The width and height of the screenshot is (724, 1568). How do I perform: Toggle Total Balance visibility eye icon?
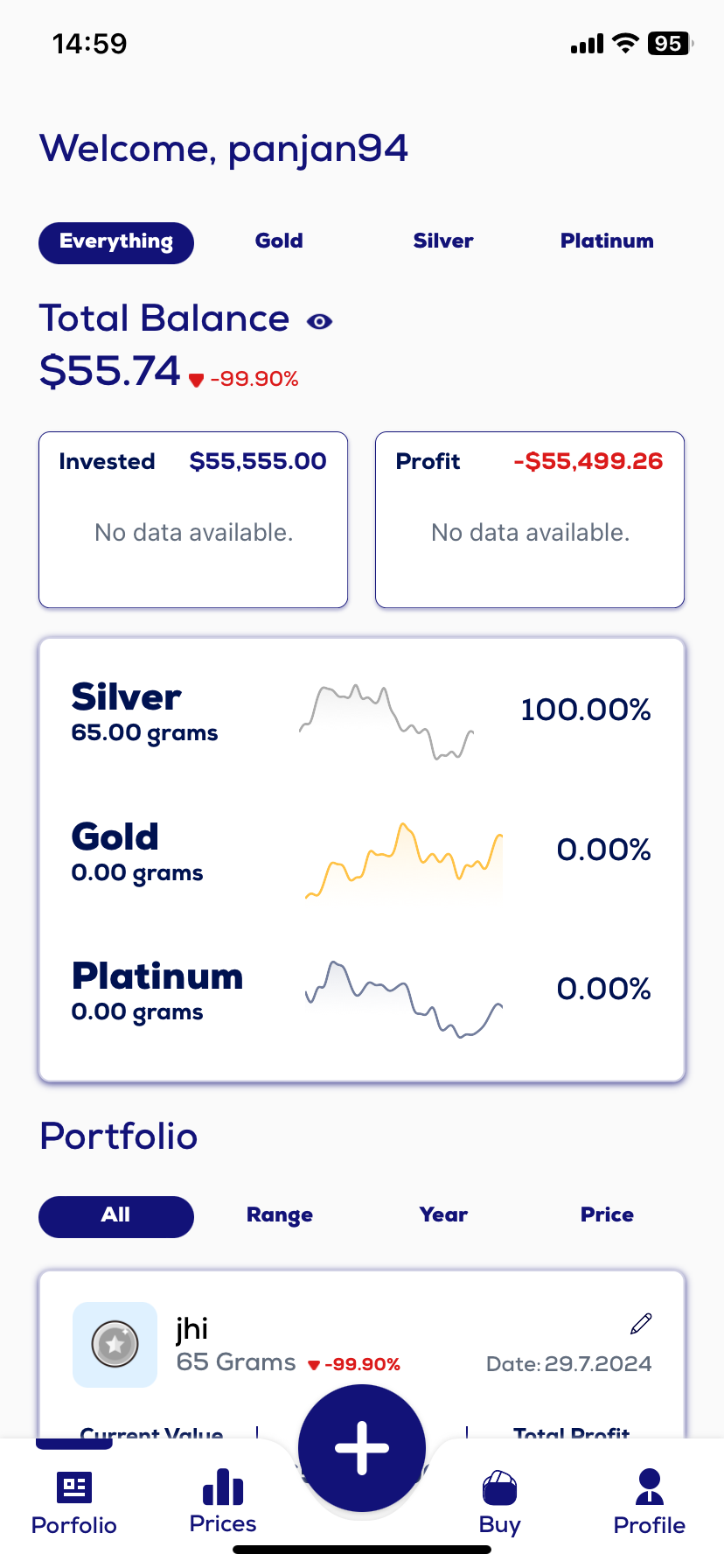pos(319,322)
